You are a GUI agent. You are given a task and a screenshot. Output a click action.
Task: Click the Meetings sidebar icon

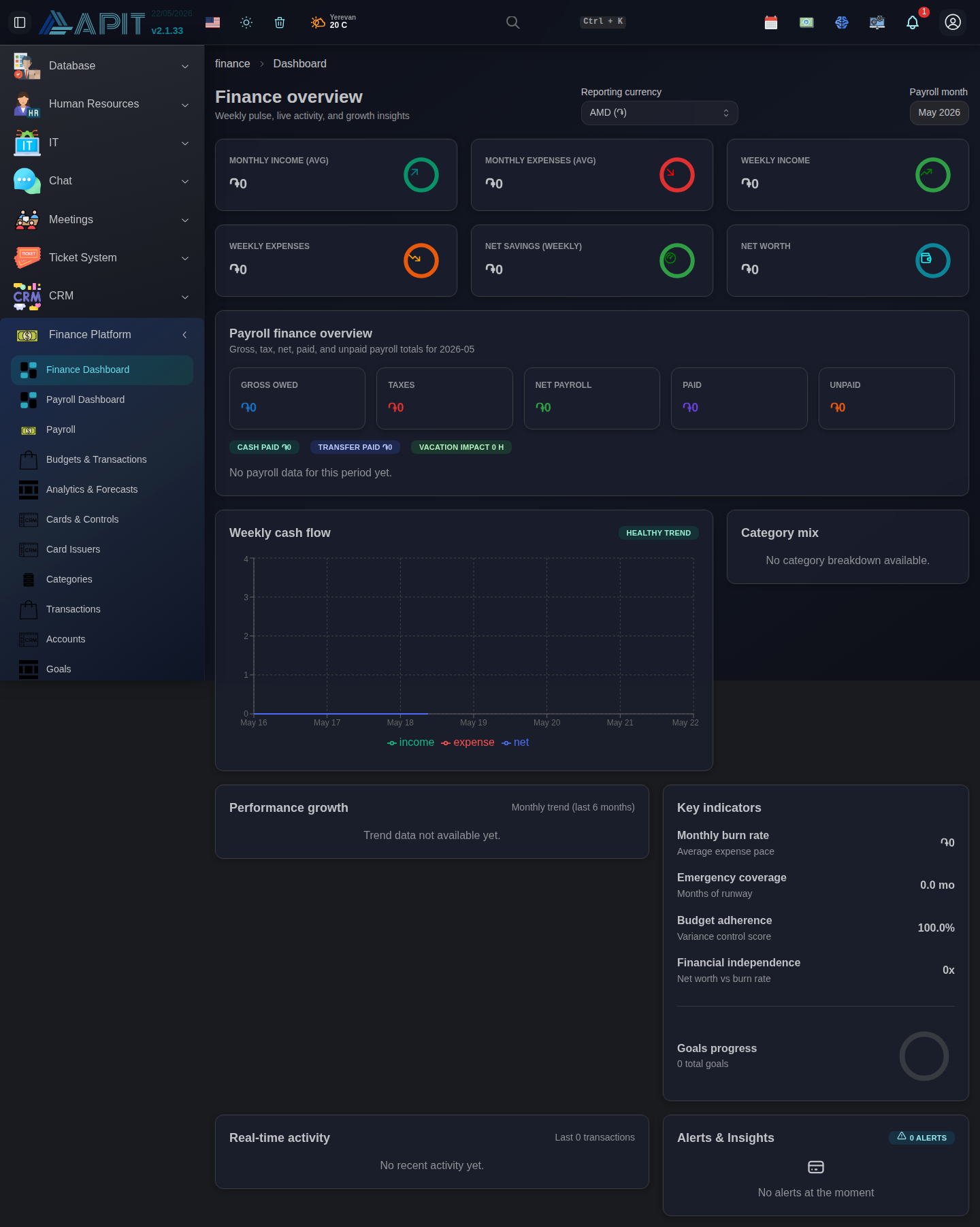(x=27, y=220)
